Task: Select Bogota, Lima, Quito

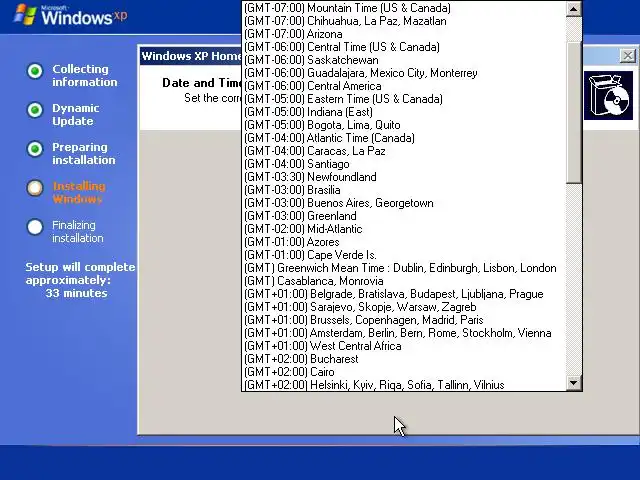Action: pos(404,125)
